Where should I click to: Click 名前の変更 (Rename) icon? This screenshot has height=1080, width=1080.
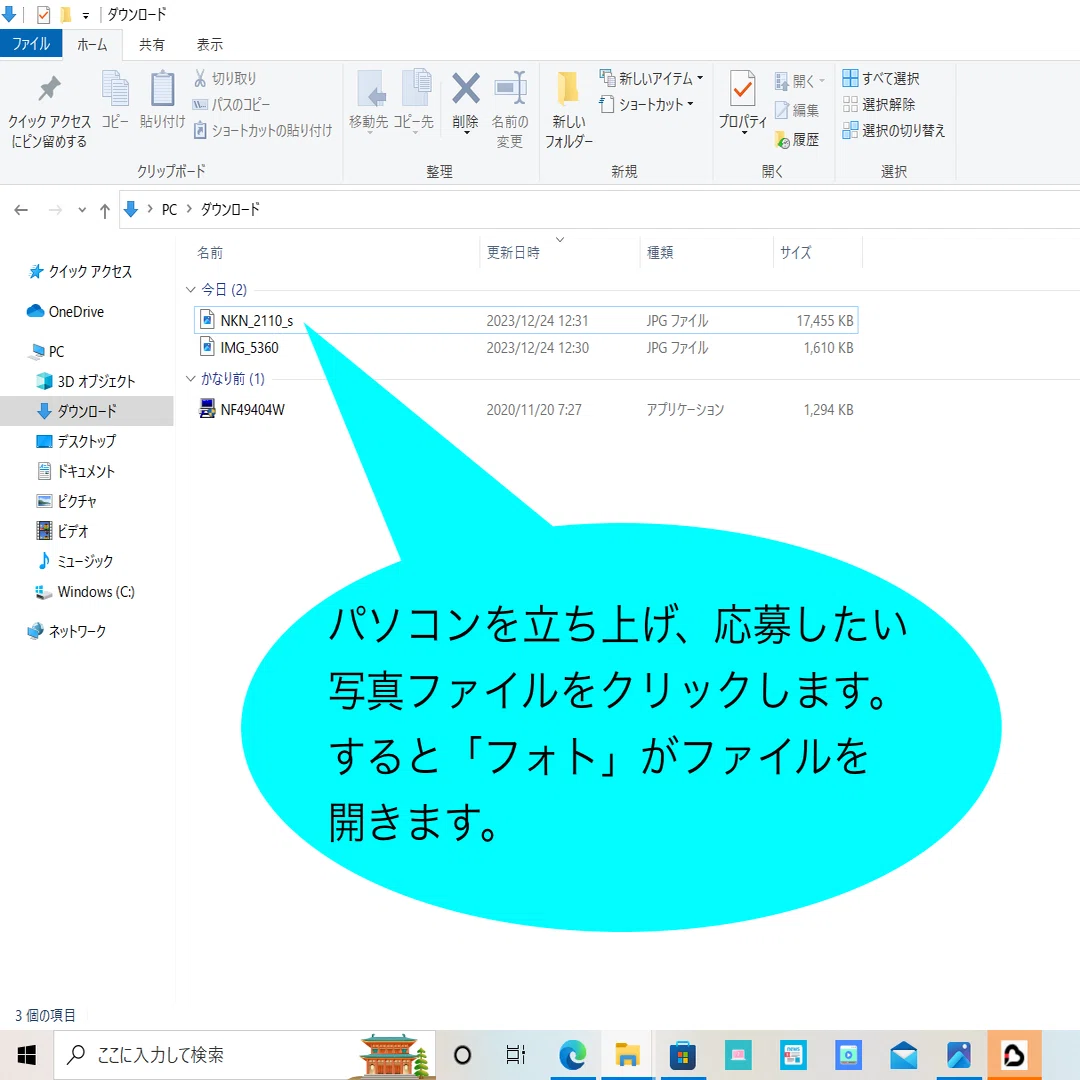pyautogui.click(x=510, y=88)
